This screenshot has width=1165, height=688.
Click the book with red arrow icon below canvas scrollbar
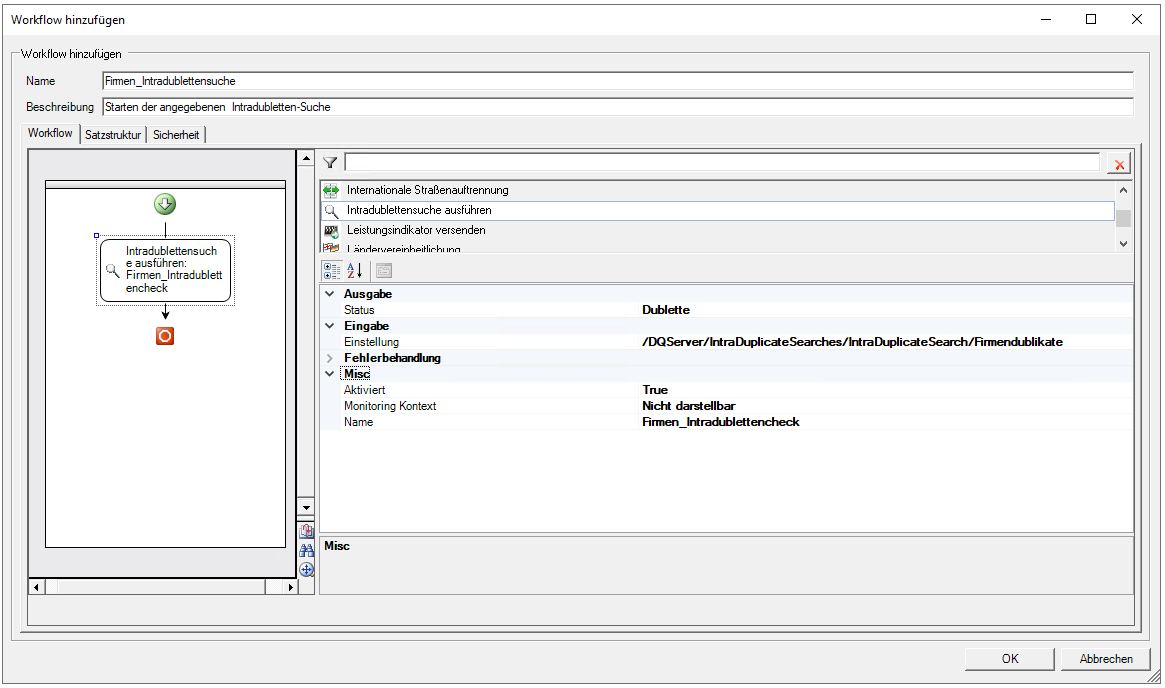click(x=307, y=530)
